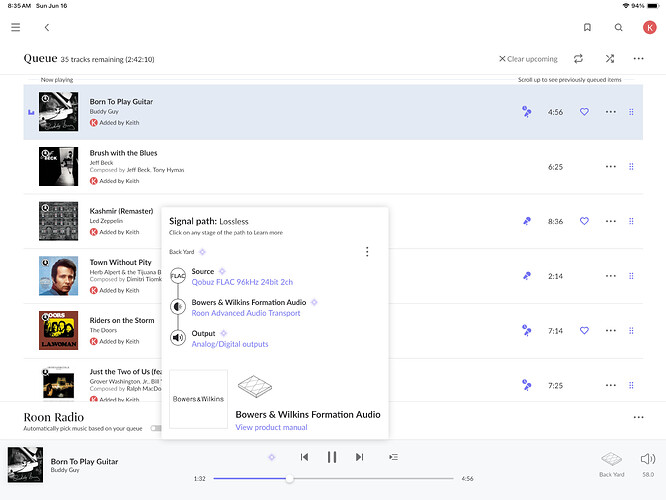Grab the reorder handle of Brush with the Blues

tap(631, 167)
